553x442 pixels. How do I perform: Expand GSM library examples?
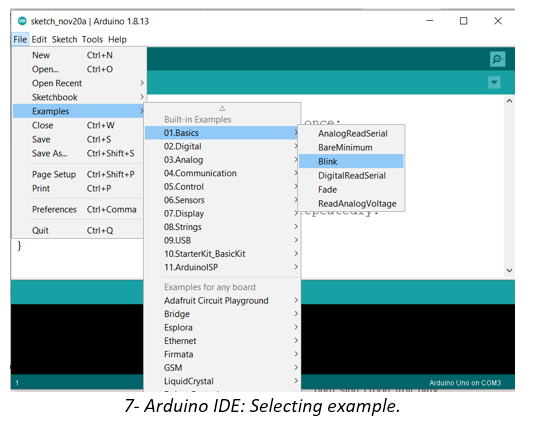(x=222, y=368)
